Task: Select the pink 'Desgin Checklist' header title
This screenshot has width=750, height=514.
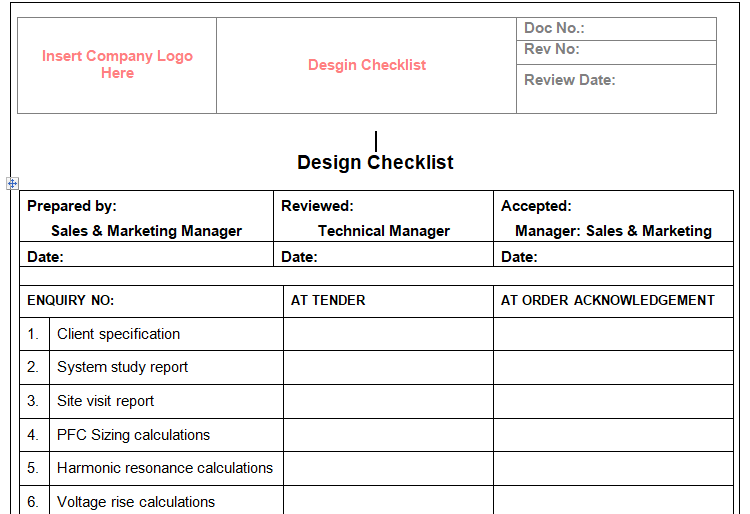Action: [366, 65]
